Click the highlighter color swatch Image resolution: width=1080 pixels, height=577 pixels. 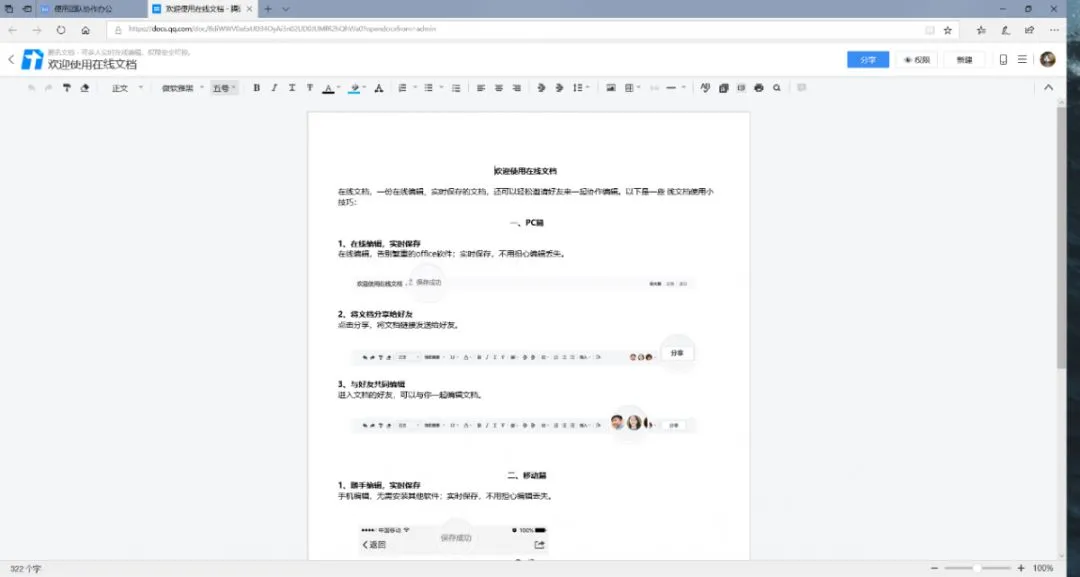point(354,88)
